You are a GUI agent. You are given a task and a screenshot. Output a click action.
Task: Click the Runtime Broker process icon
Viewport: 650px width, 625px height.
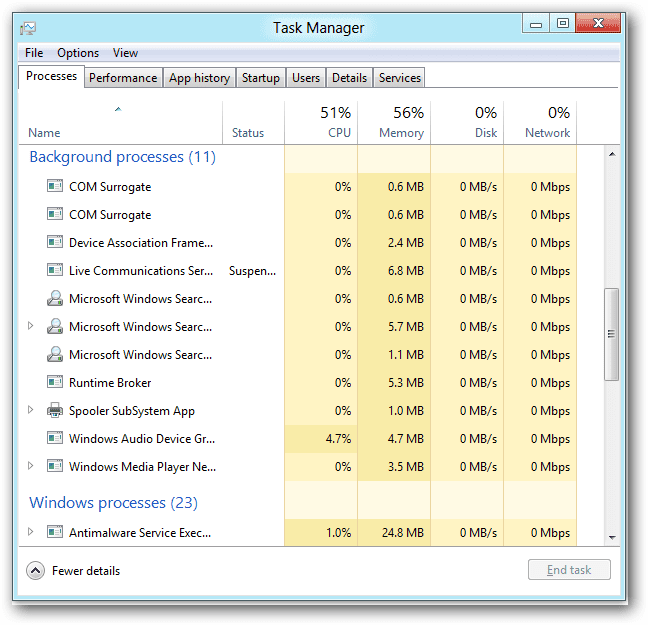pyautogui.click(x=55, y=383)
